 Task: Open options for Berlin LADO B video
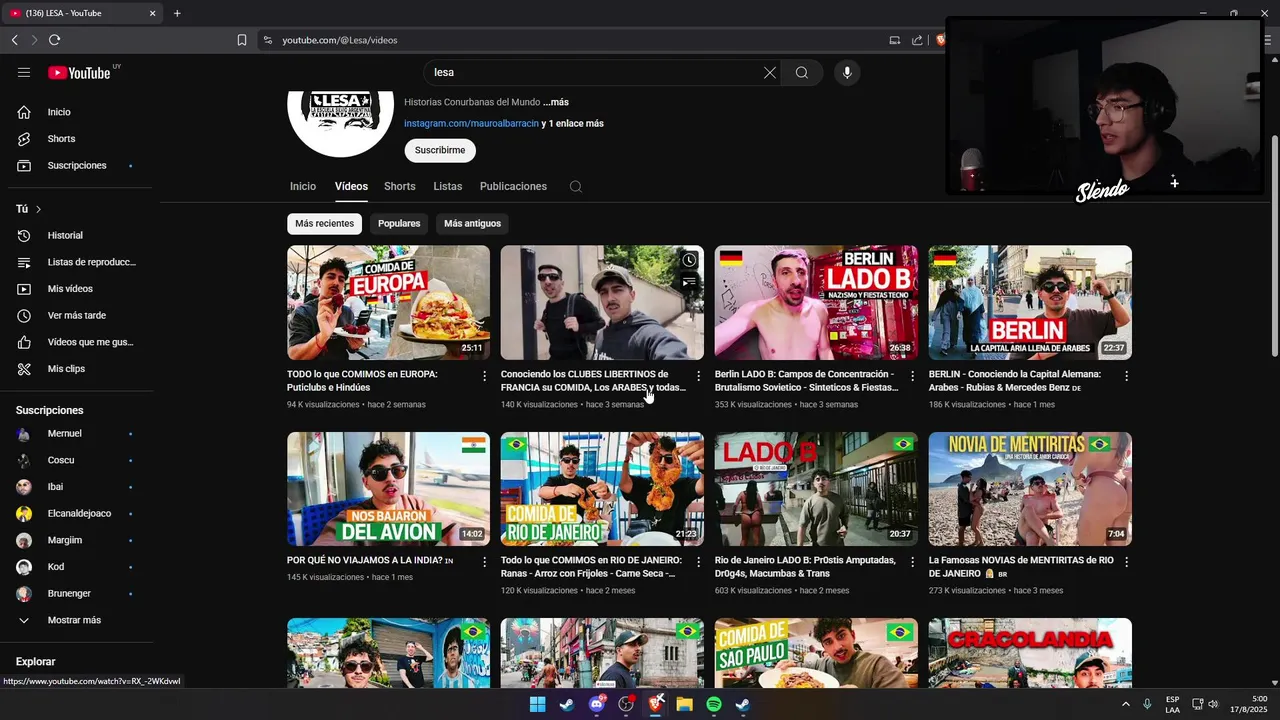(x=912, y=376)
